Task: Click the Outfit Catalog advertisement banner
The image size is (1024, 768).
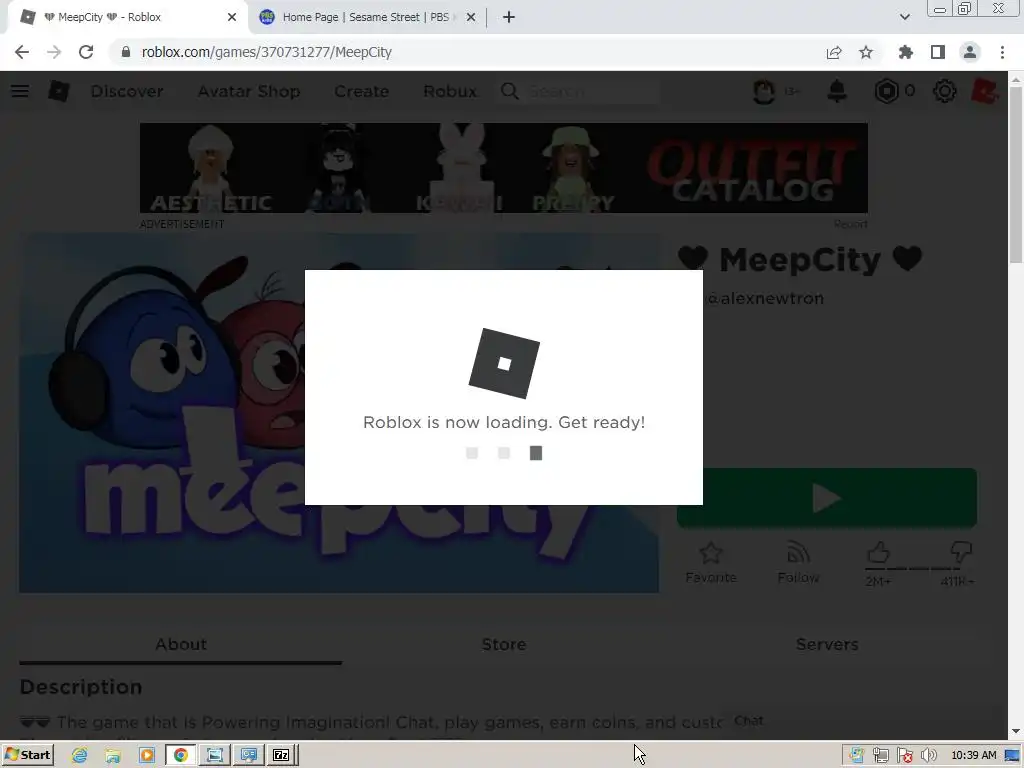Action: pos(504,168)
